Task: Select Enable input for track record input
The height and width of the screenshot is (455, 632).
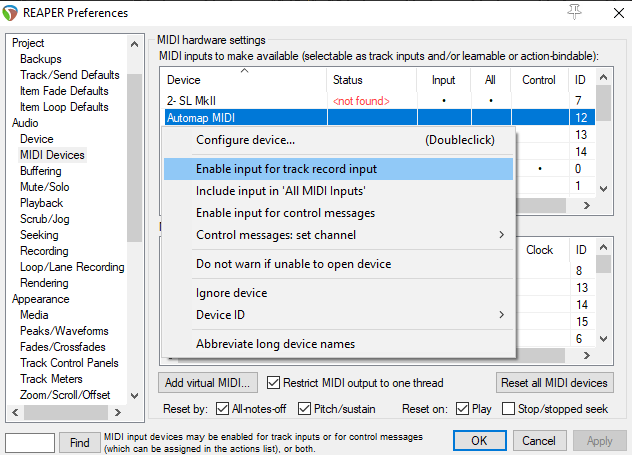Action: 339,169
